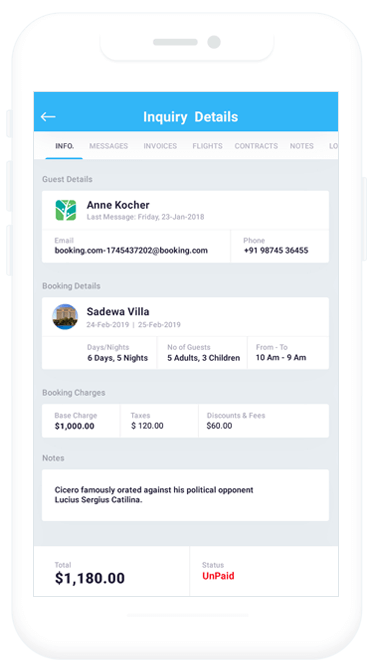Tap the phone number +91 98745 36455
The image size is (372, 671).
point(276,251)
